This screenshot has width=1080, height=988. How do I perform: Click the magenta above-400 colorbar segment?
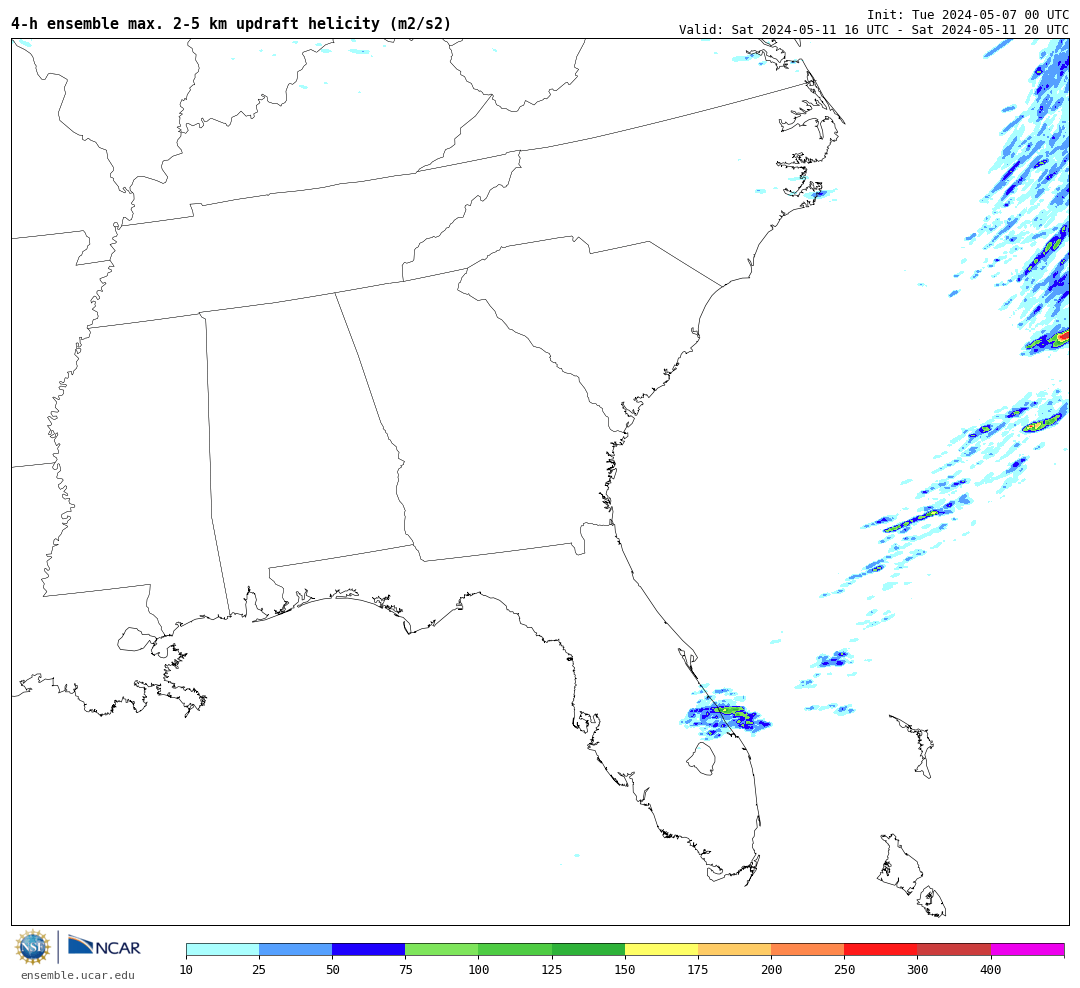click(x=1027, y=949)
